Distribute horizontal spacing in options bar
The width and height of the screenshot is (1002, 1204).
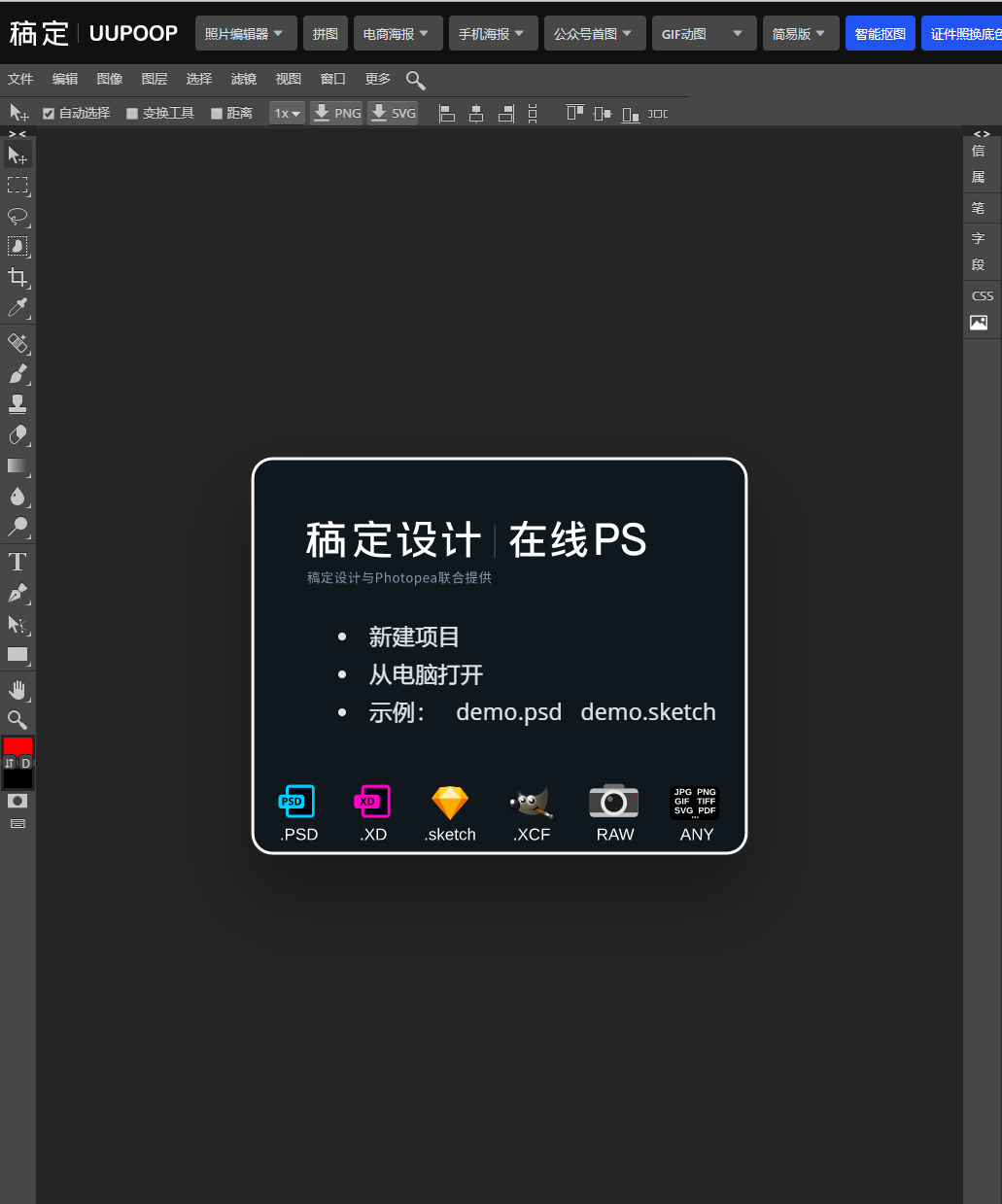pos(658,114)
